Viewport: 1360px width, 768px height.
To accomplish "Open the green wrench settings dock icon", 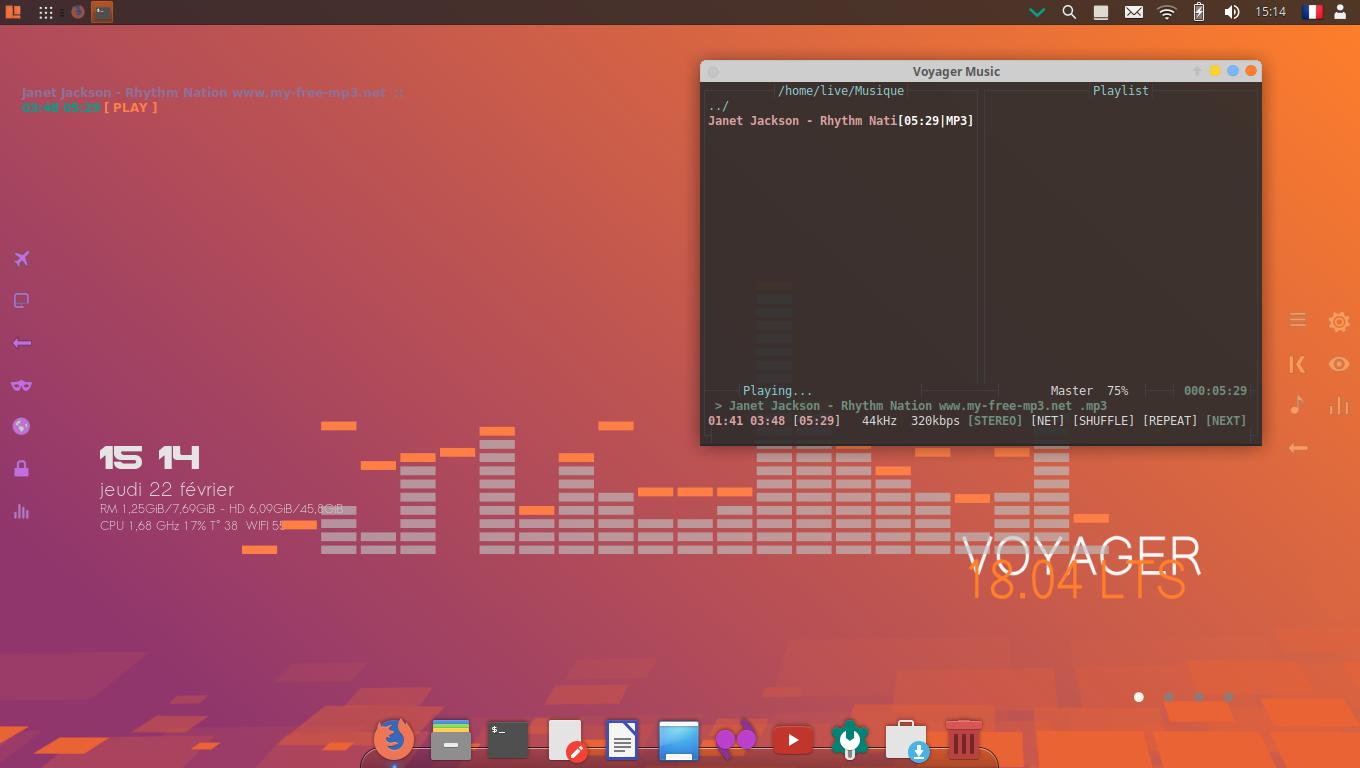I will tap(850, 740).
